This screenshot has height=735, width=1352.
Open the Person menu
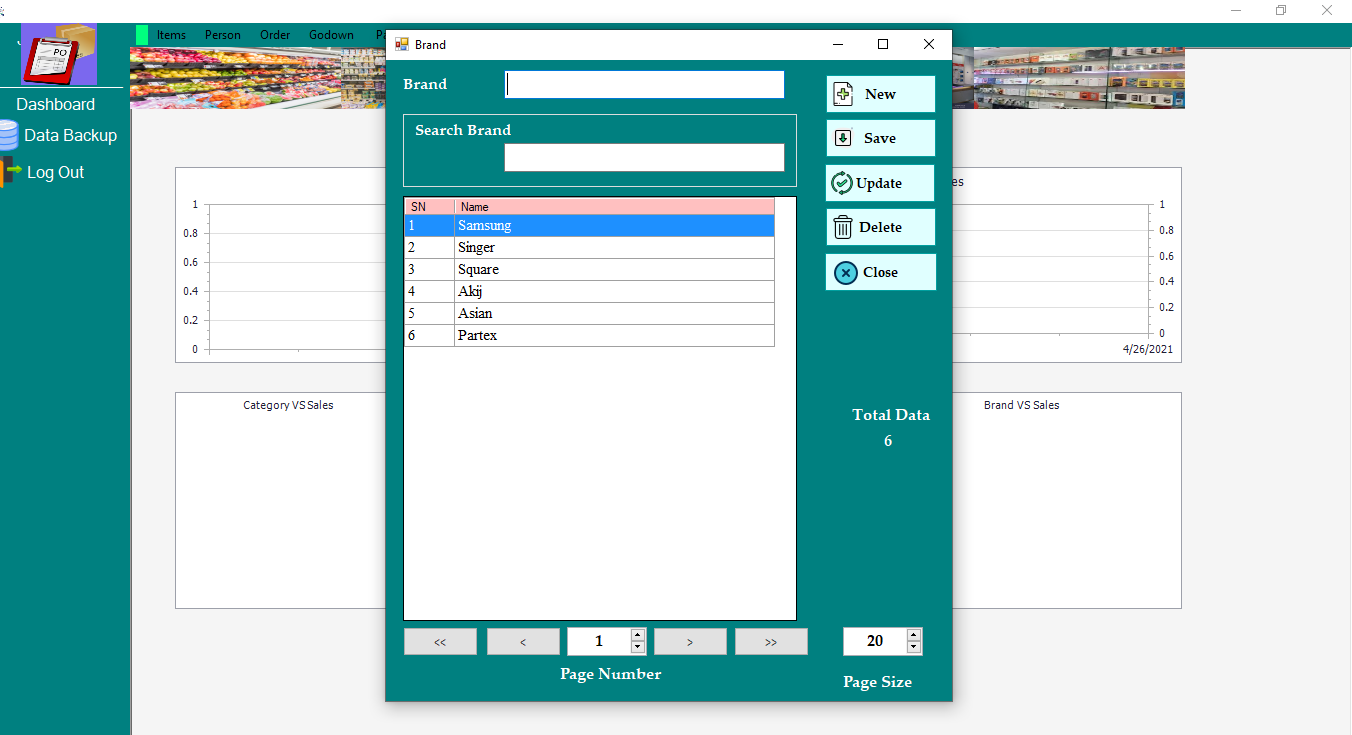pos(223,35)
